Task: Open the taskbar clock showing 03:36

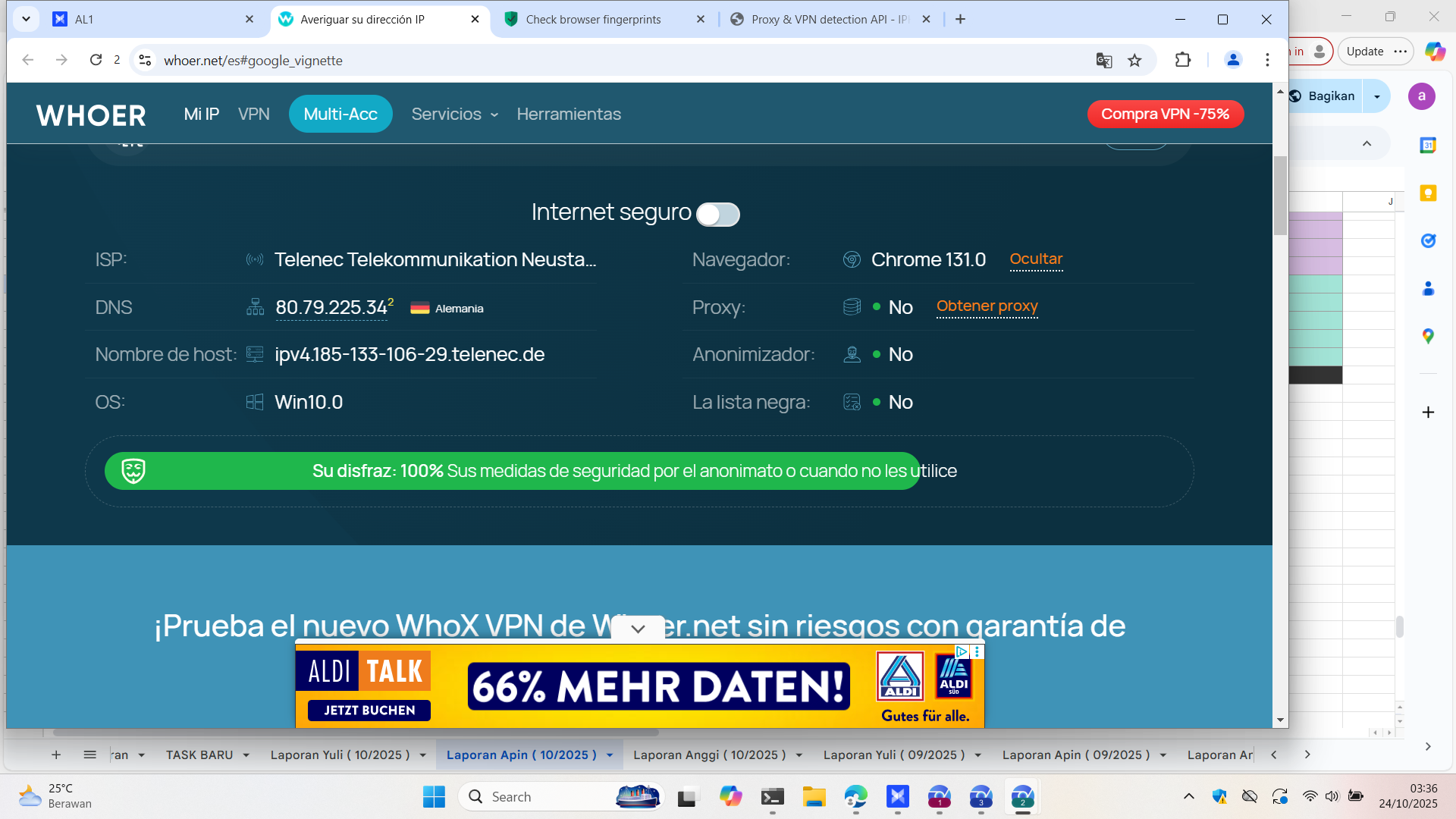Action: (x=1408, y=796)
